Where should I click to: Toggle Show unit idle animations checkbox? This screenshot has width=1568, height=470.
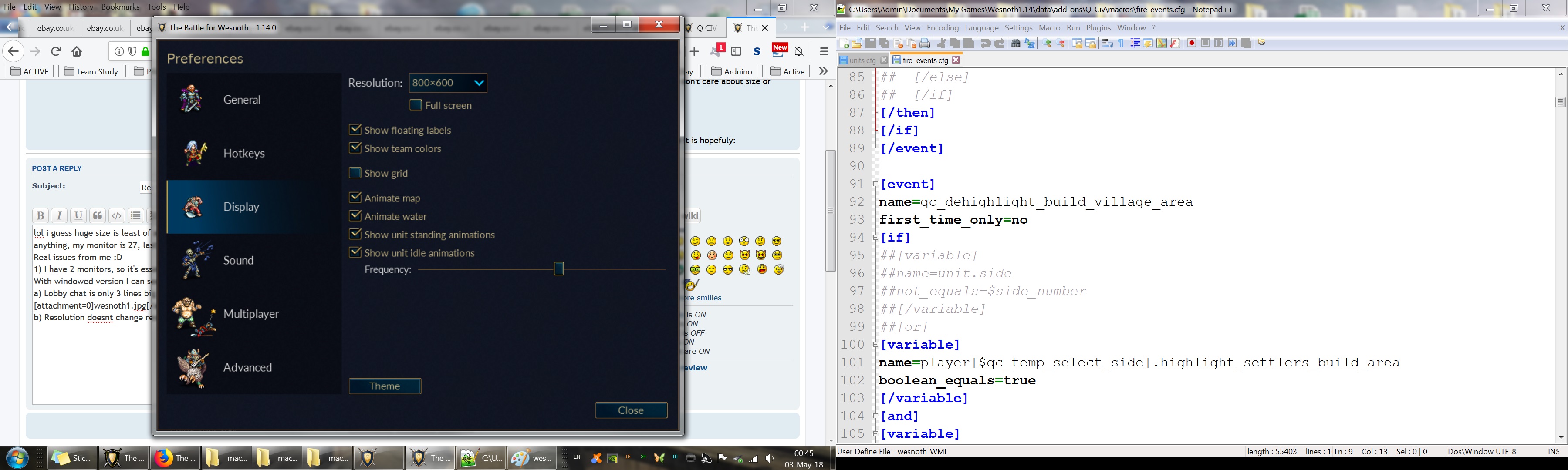coord(355,252)
